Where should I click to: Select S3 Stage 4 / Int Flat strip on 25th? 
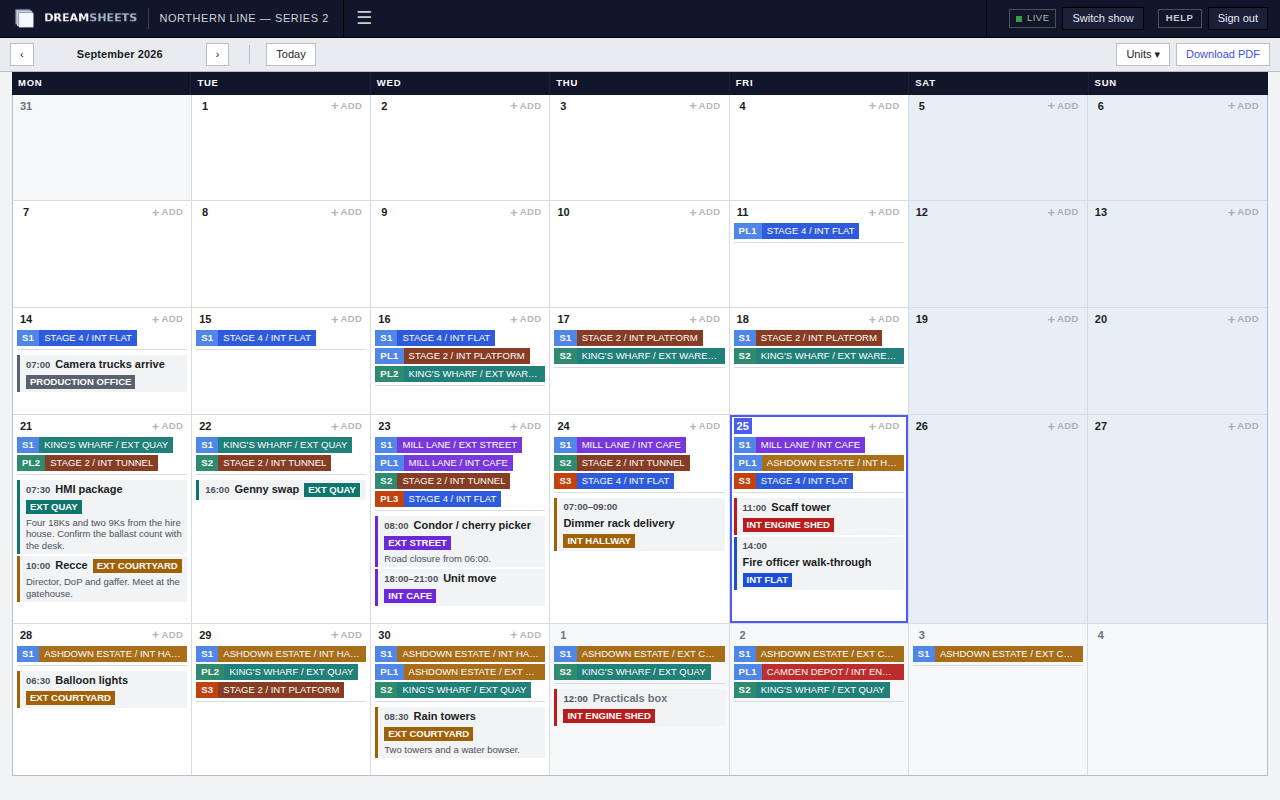click(793, 481)
